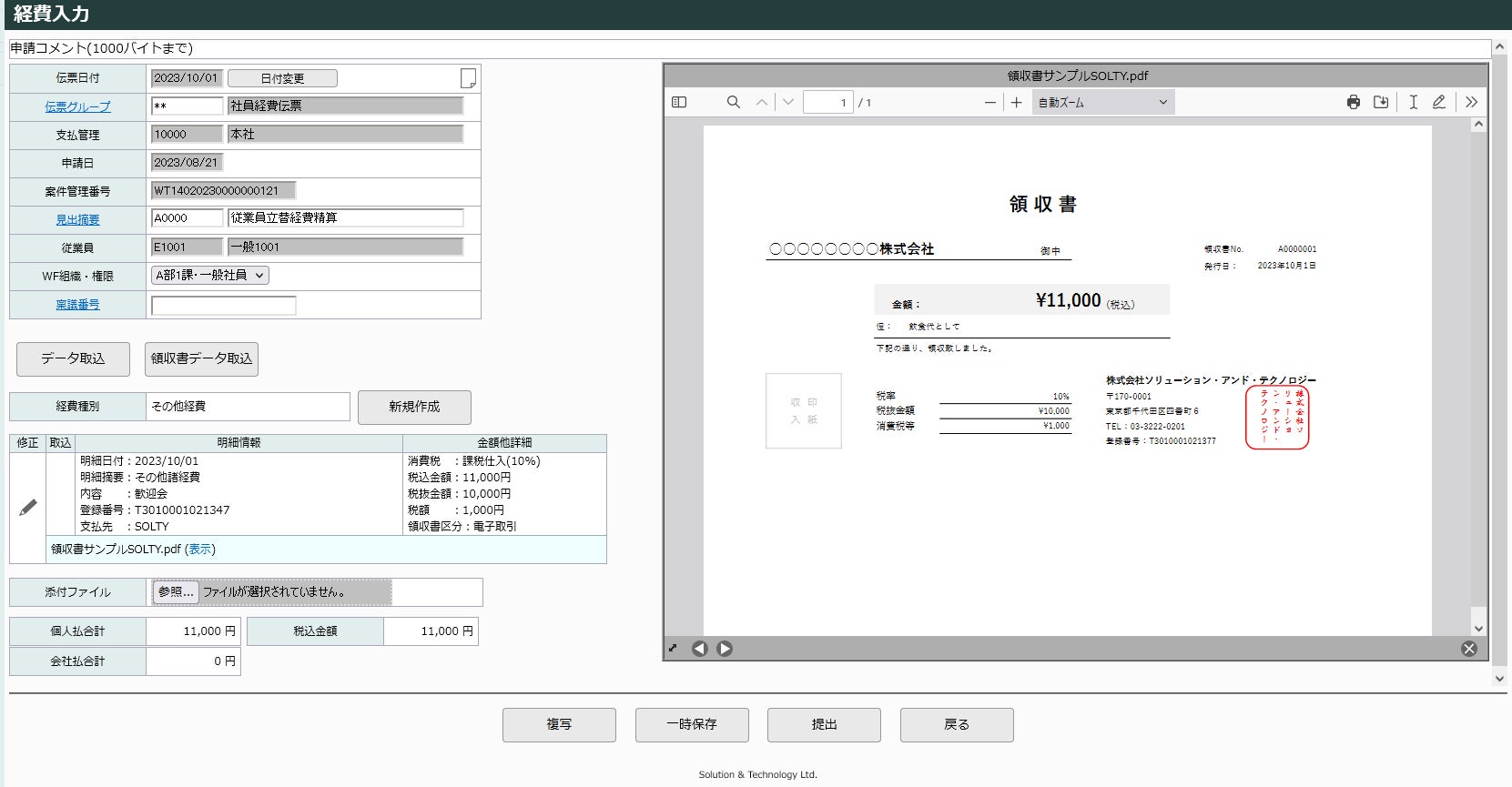Go to the next PDF page
The width and height of the screenshot is (1512, 787).
[788, 103]
